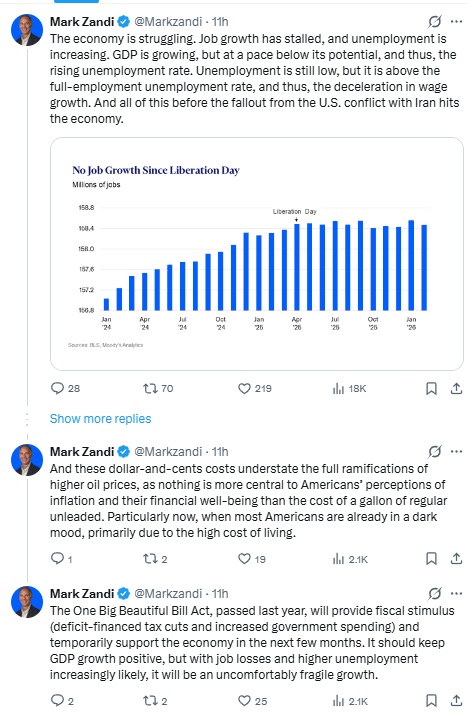Open @Markzandi handle on second tweet
Viewport: 468px width, 714px height.
pos(168,451)
